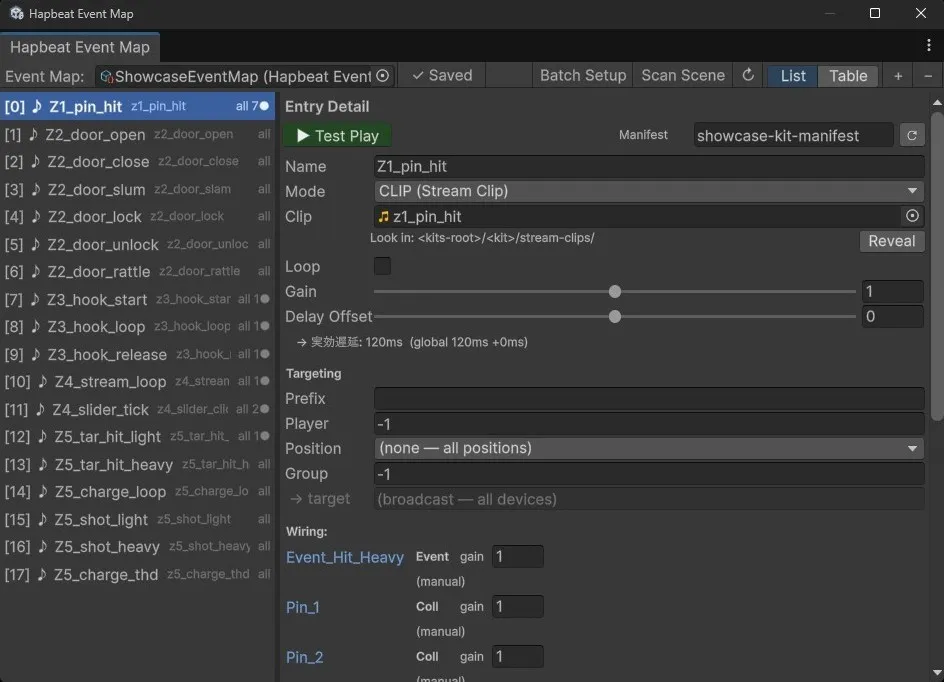Screen dimensions: 944x682
Task: Select the Z5_charge_thd entry
Action: click(137, 574)
